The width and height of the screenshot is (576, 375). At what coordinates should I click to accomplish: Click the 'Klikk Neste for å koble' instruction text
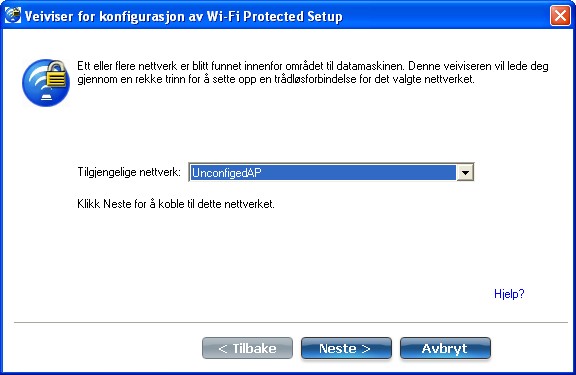pyautogui.click(x=176, y=204)
